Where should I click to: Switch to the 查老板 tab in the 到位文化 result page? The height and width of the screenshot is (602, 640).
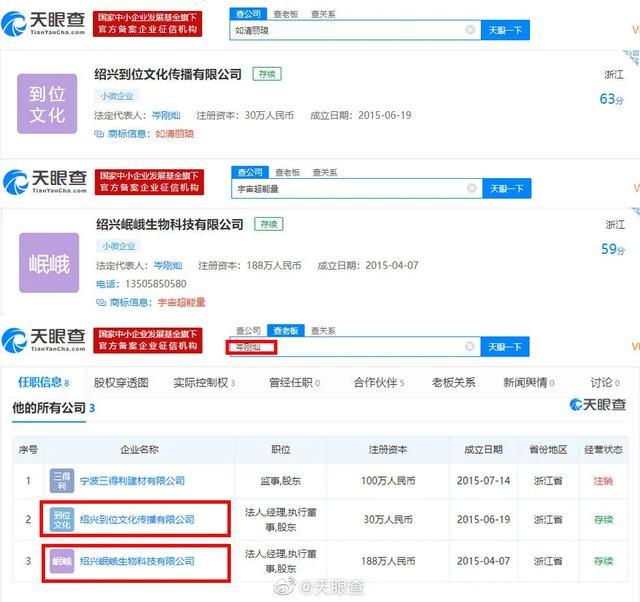click(286, 14)
